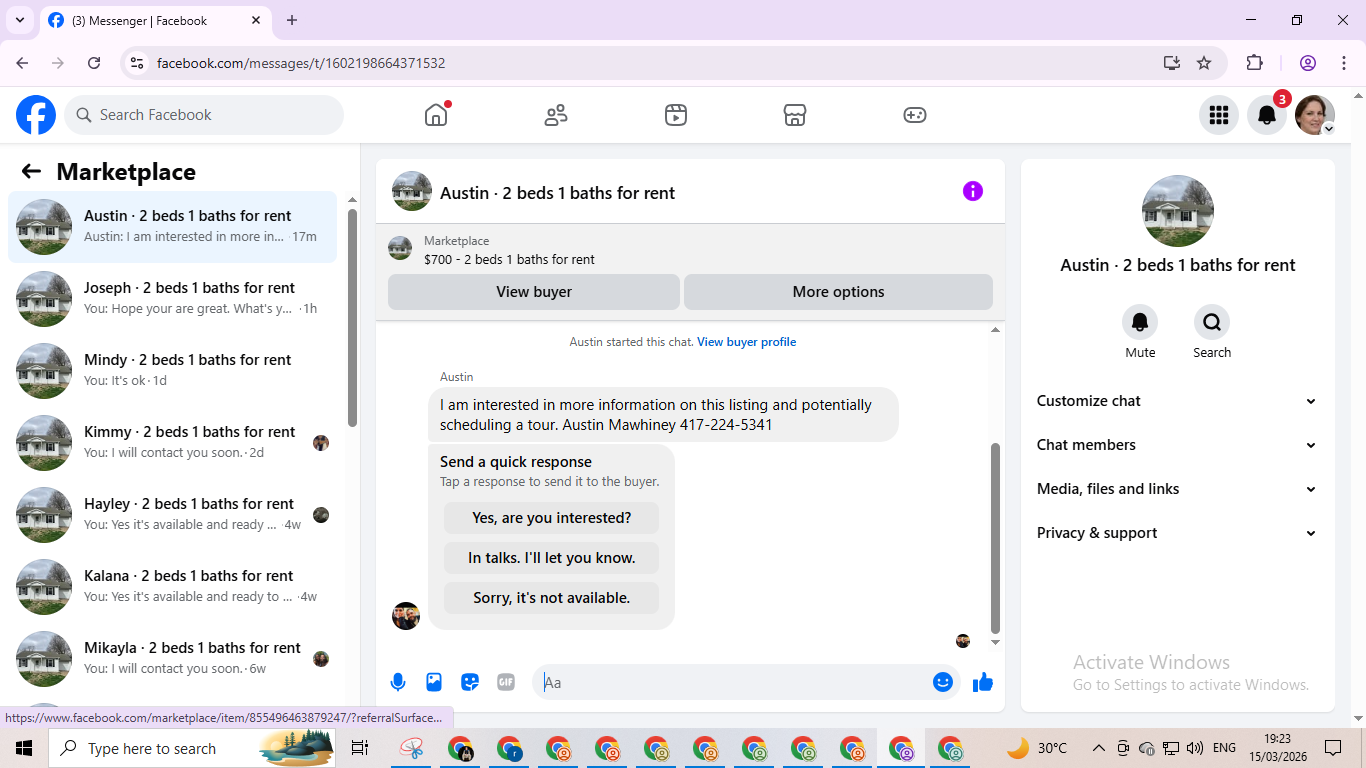This screenshot has width=1366, height=768.
Task: Bookmark this page with the star icon
Action: click(x=1204, y=63)
